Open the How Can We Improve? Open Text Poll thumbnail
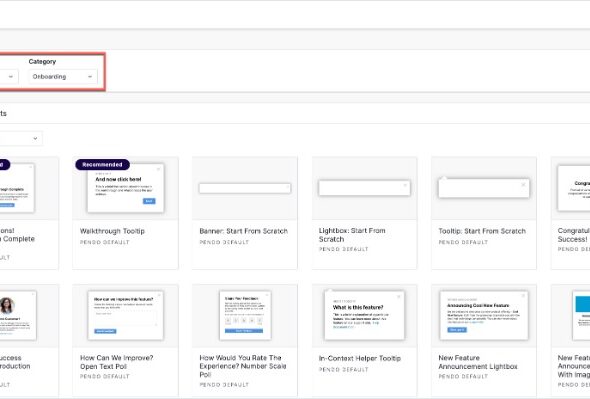590x399 pixels. (125, 316)
